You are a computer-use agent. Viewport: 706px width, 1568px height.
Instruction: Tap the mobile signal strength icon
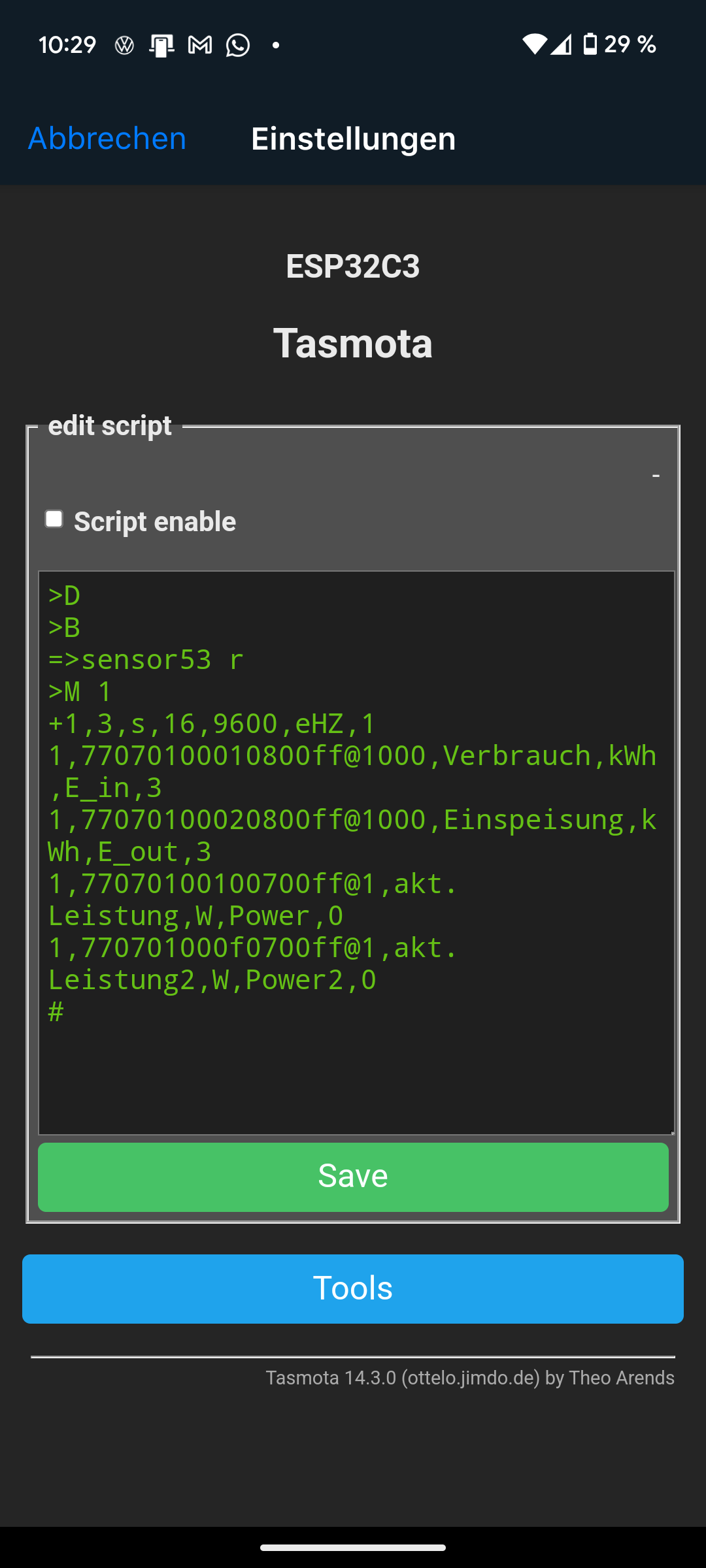pyautogui.click(x=561, y=44)
